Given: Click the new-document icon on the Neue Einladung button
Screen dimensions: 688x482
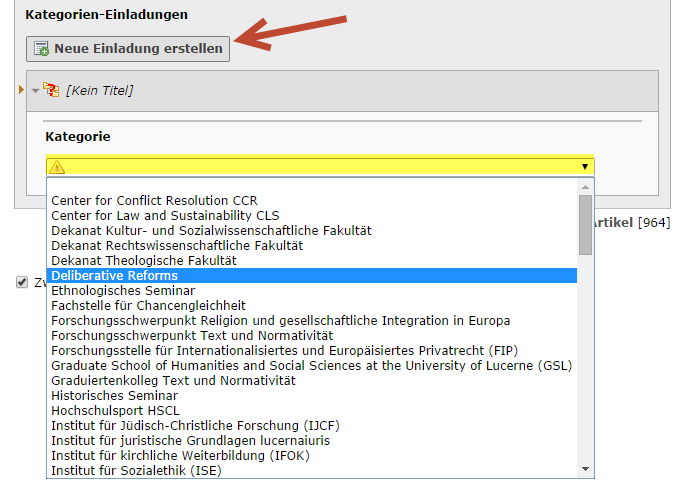Looking at the screenshot, I should 42,48.
